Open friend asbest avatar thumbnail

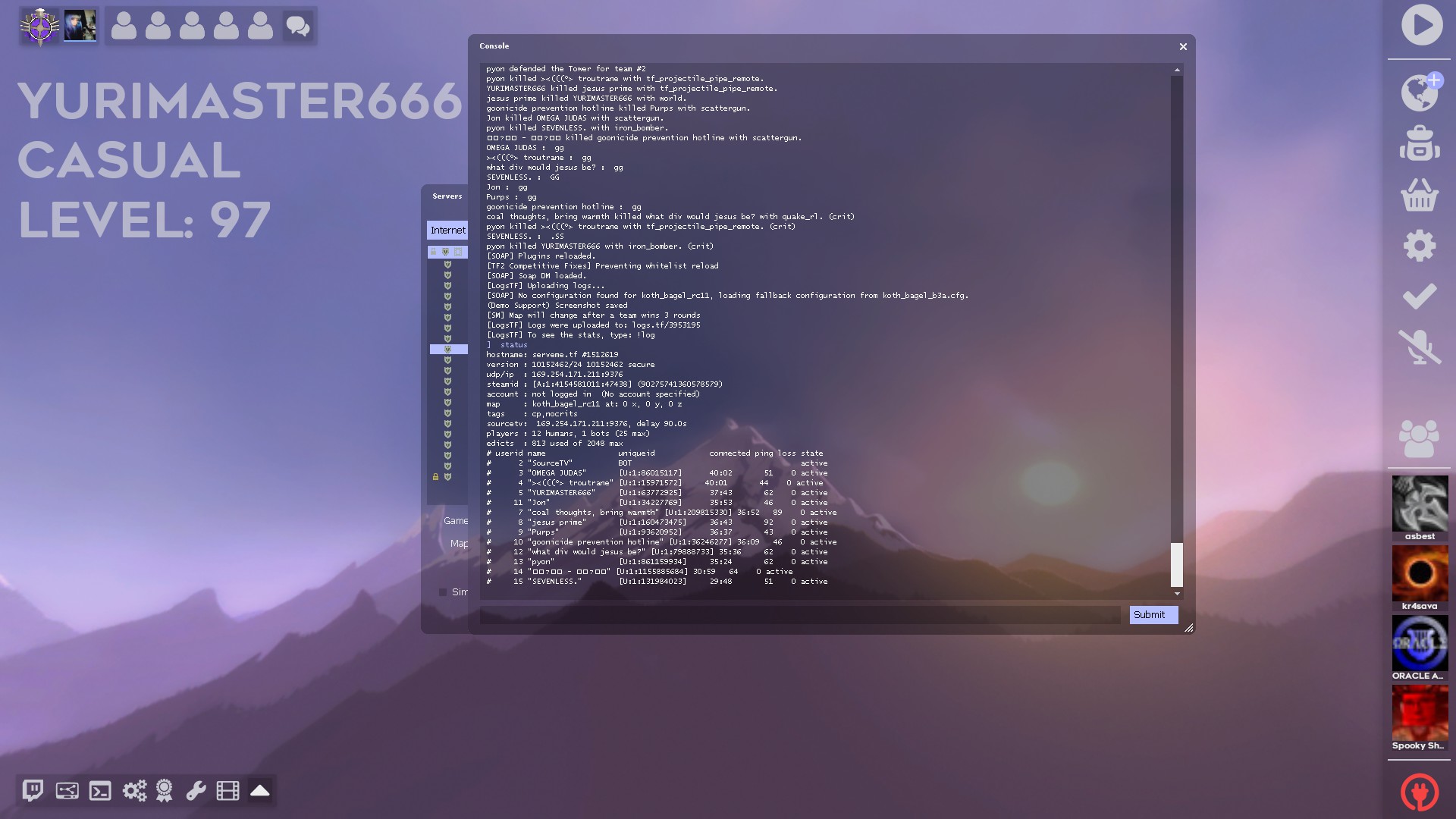[1420, 504]
